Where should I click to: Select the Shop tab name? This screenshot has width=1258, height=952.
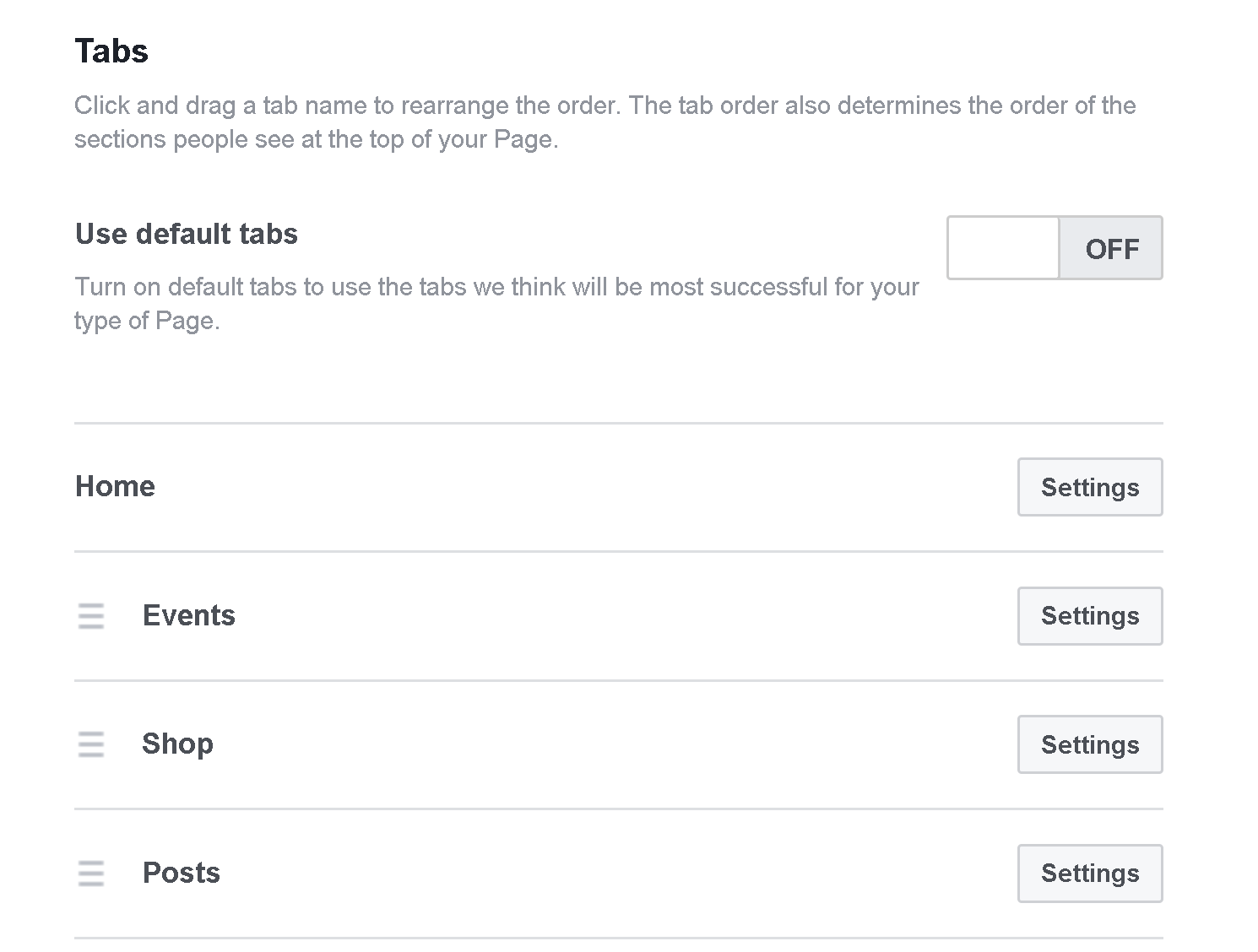(x=177, y=744)
